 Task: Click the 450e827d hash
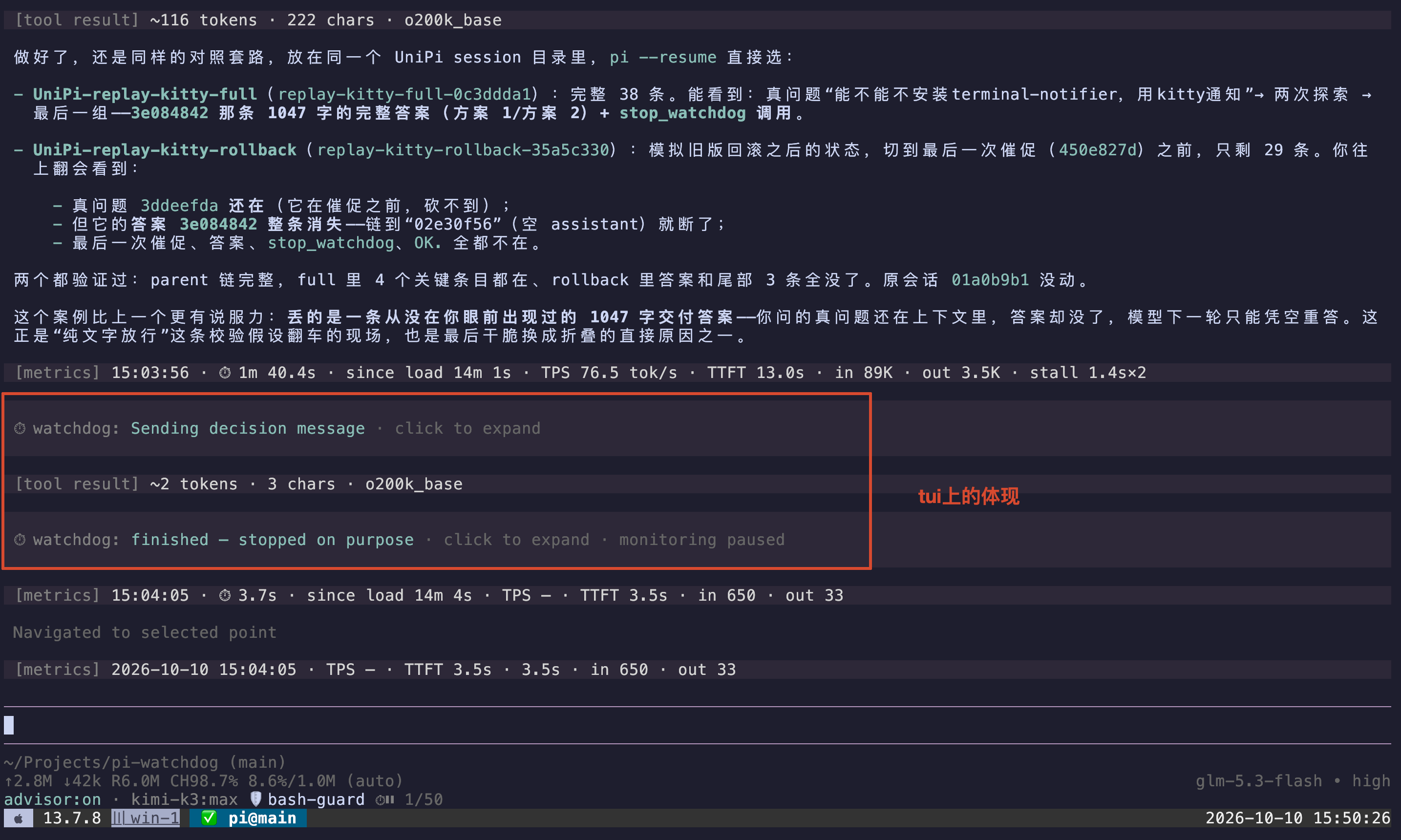[x=1098, y=150]
